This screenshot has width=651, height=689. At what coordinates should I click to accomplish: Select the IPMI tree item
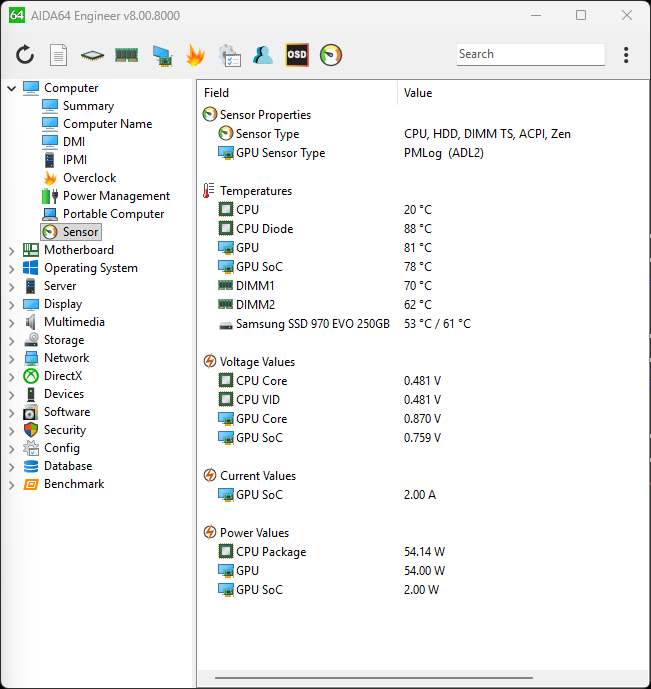coord(75,160)
